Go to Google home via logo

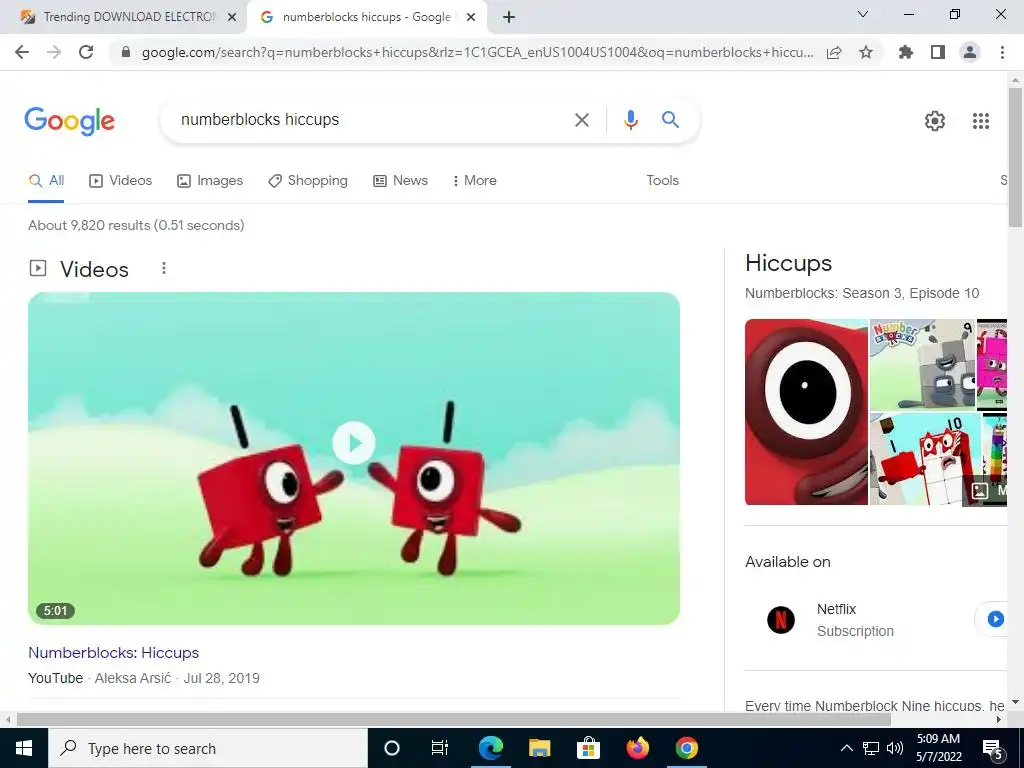click(x=69, y=121)
